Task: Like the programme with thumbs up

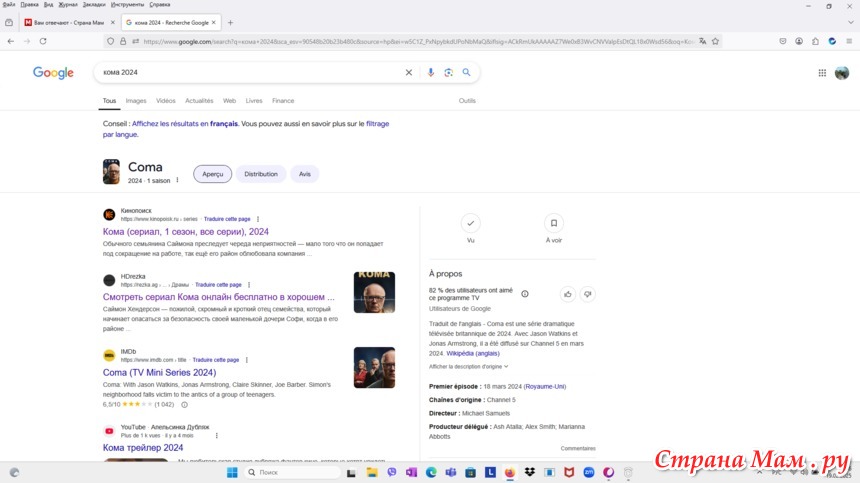Action: (568, 294)
